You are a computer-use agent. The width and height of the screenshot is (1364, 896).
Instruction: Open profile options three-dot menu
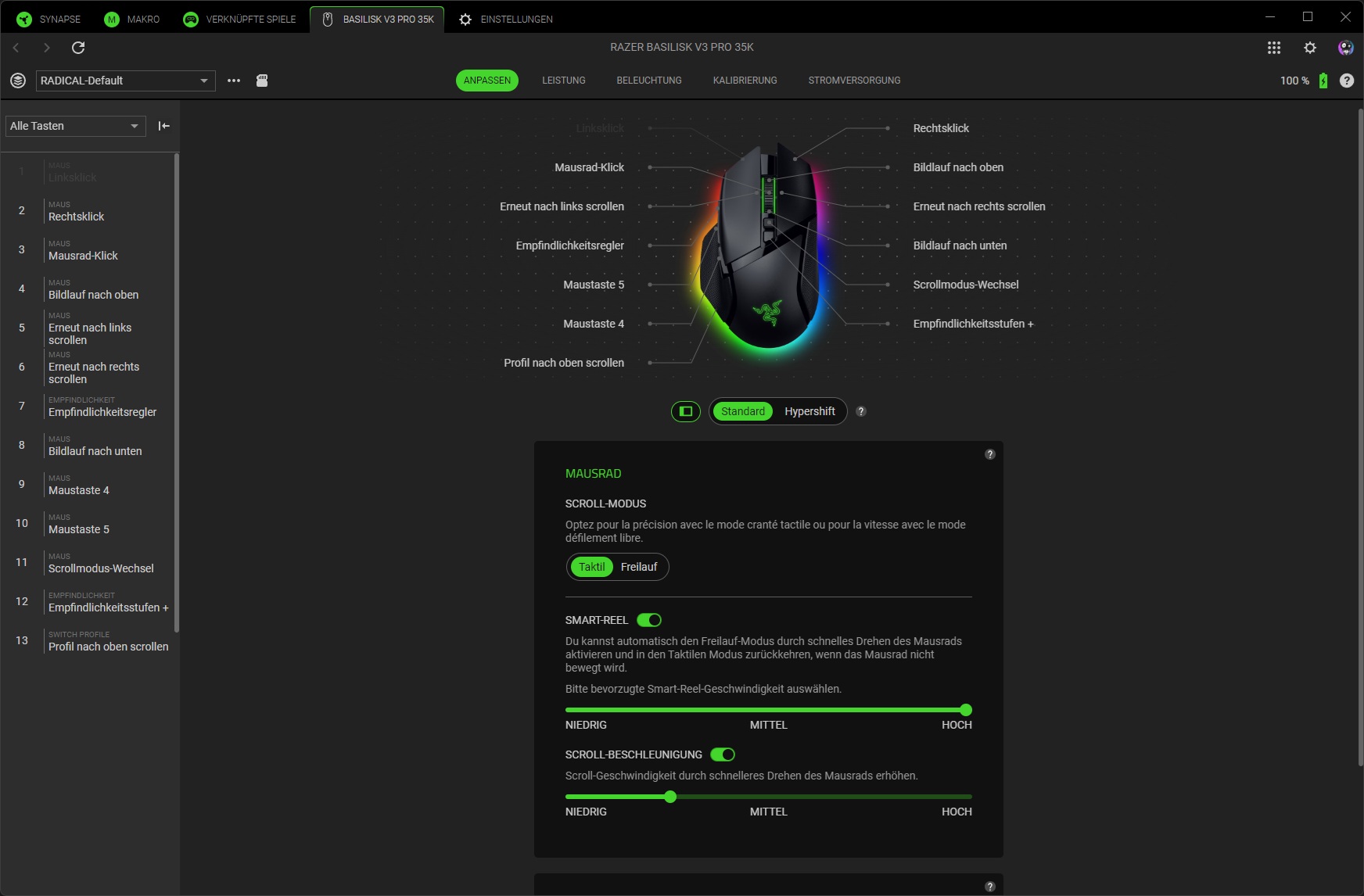click(x=233, y=81)
